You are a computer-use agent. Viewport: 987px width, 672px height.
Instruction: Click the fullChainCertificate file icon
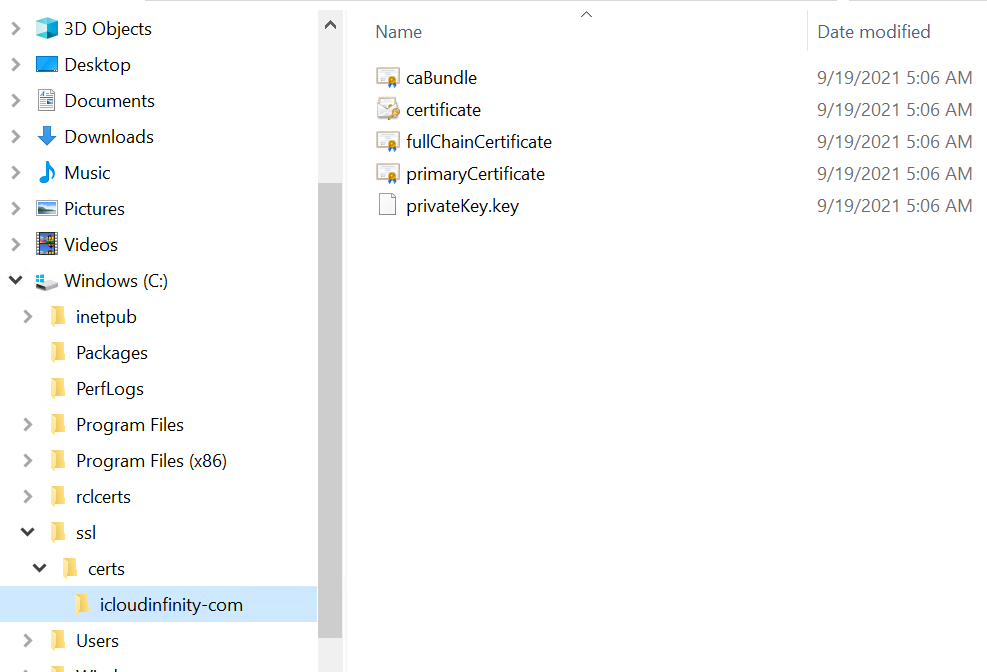tap(388, 142)
